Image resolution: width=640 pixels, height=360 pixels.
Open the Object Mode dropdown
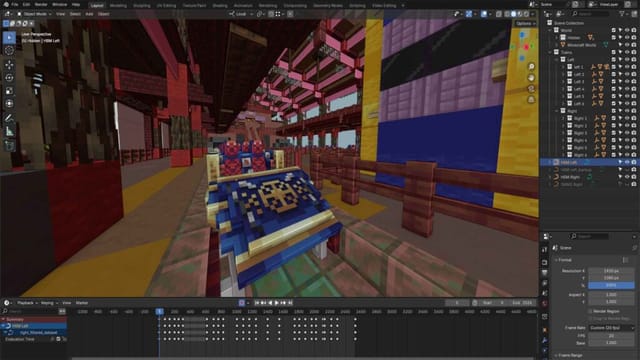tap(35, 14)
